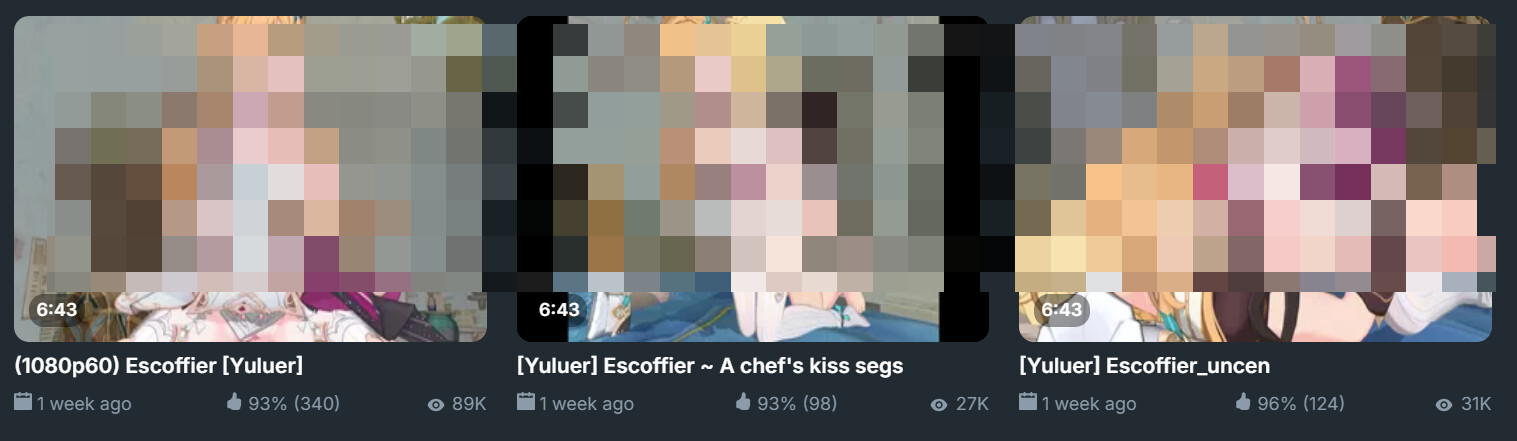Screen dimensions: 1517x441
Task: Click the thumbs-up icon beside 96% (124)
Action: tap(1243, 402)
